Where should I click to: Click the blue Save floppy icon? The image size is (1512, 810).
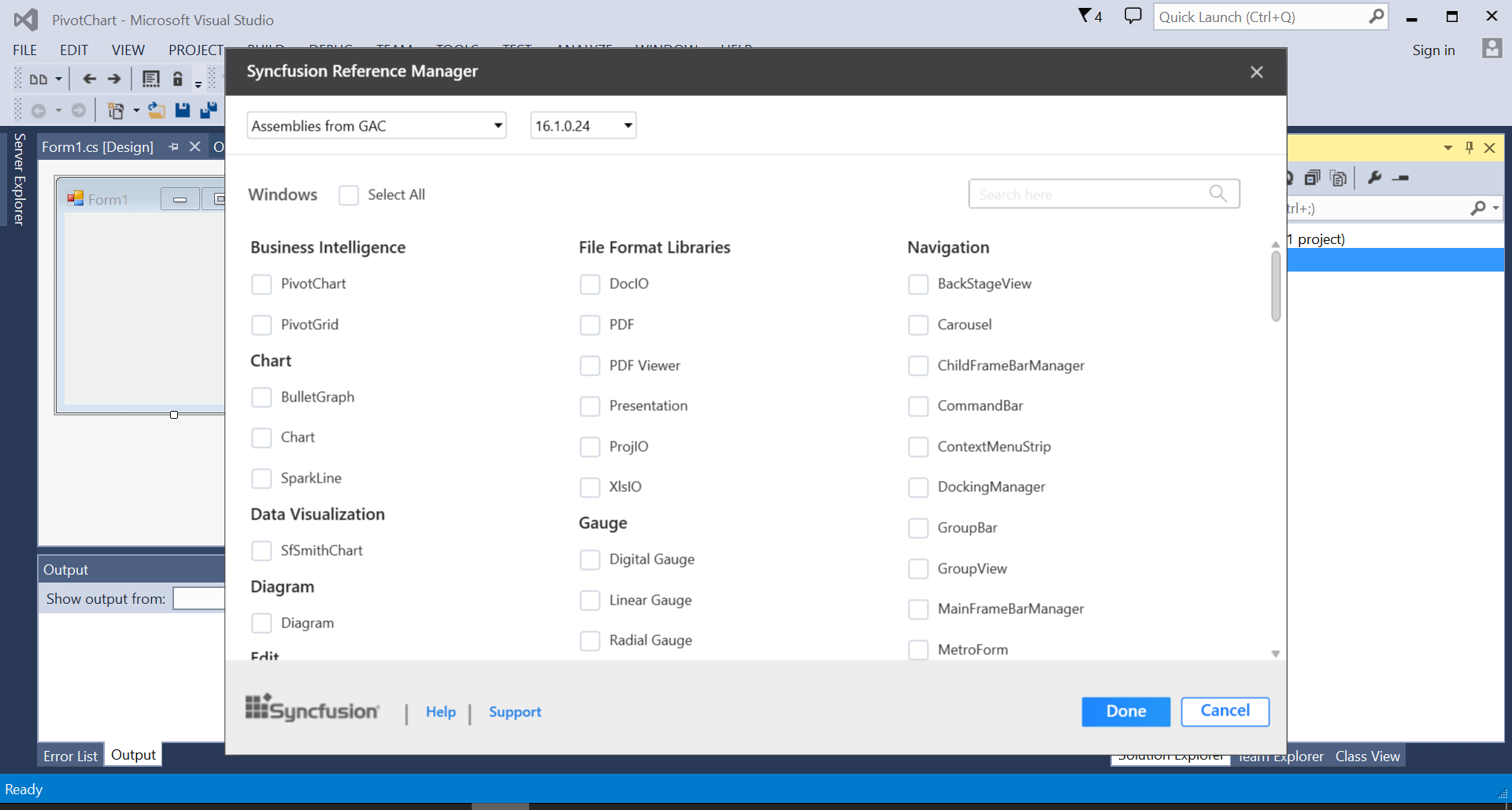[x=183, y=110]
